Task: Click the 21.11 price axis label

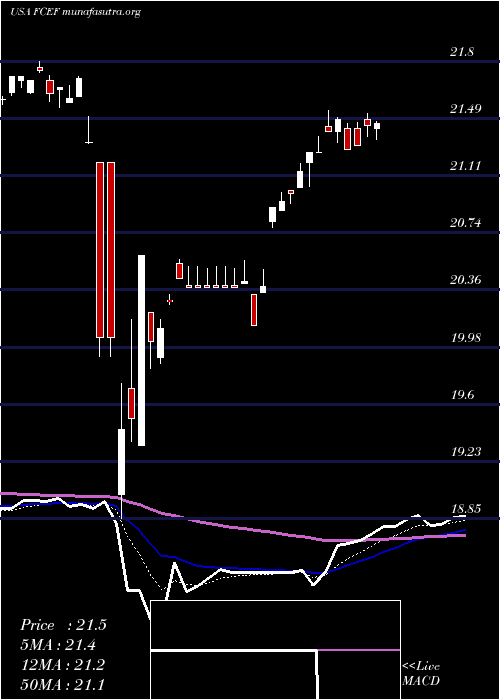Action: click(466, 166)
